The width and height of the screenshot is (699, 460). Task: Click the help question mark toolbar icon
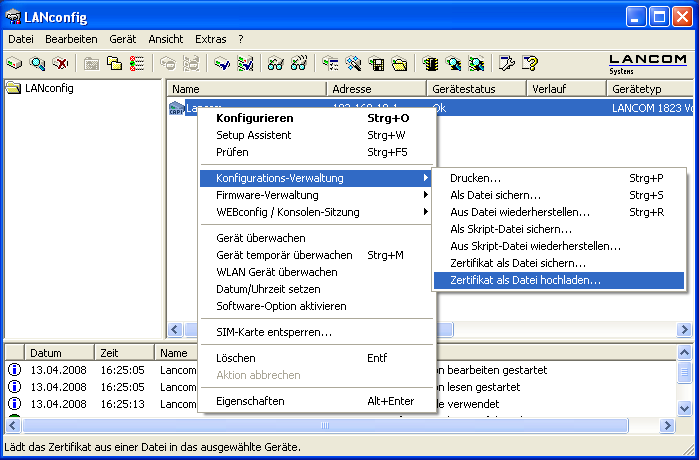point(530,63)
